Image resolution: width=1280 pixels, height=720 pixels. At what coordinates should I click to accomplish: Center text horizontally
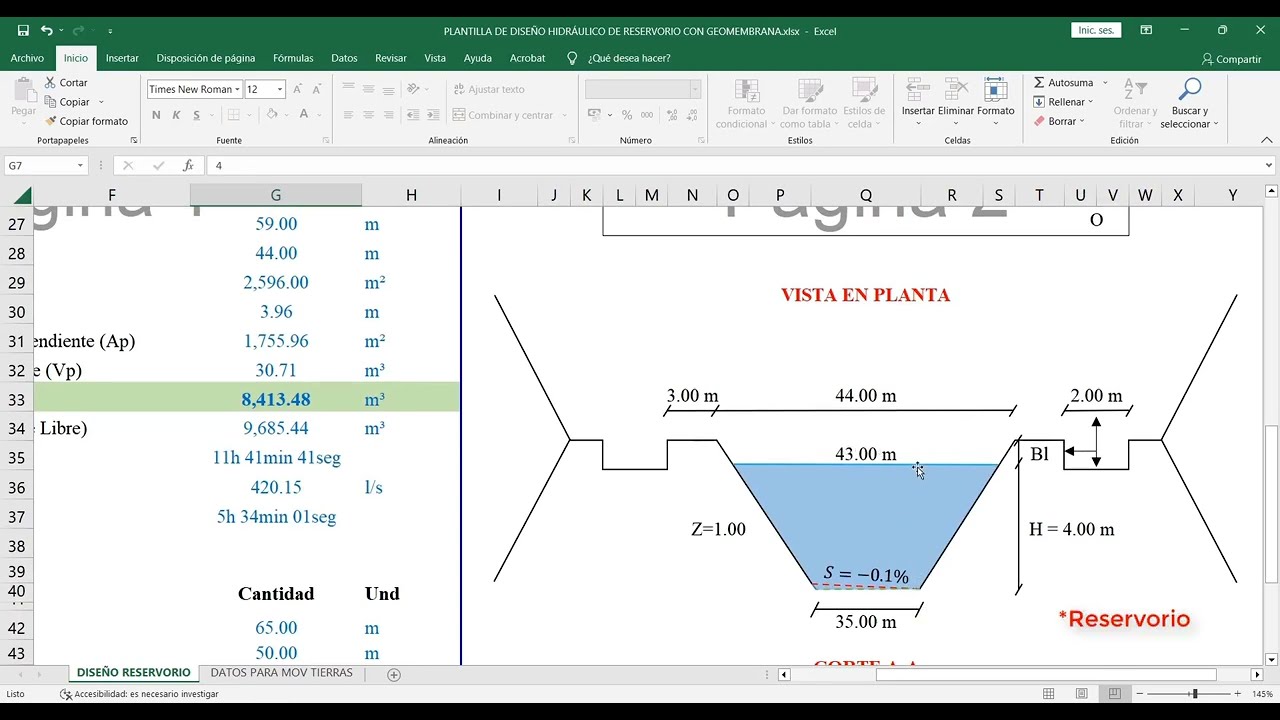click(368, 115)
